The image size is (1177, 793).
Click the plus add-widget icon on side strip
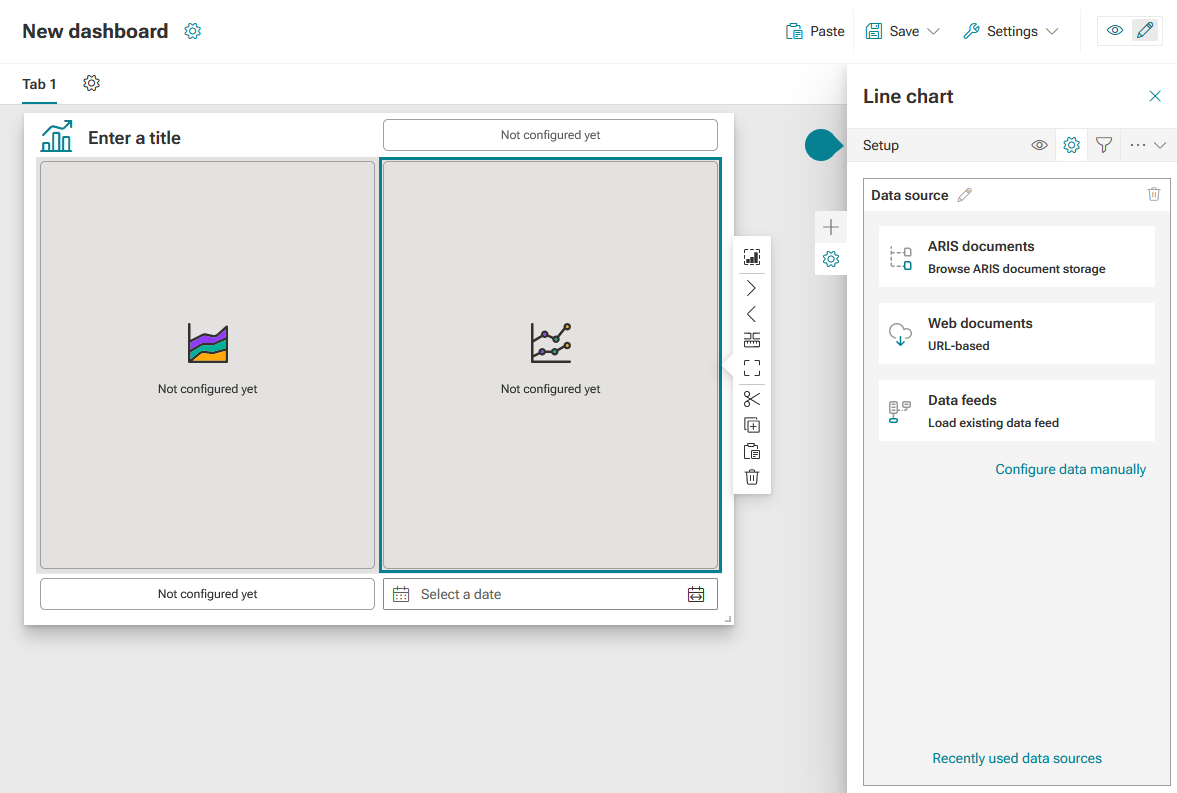tap(830, 227)
